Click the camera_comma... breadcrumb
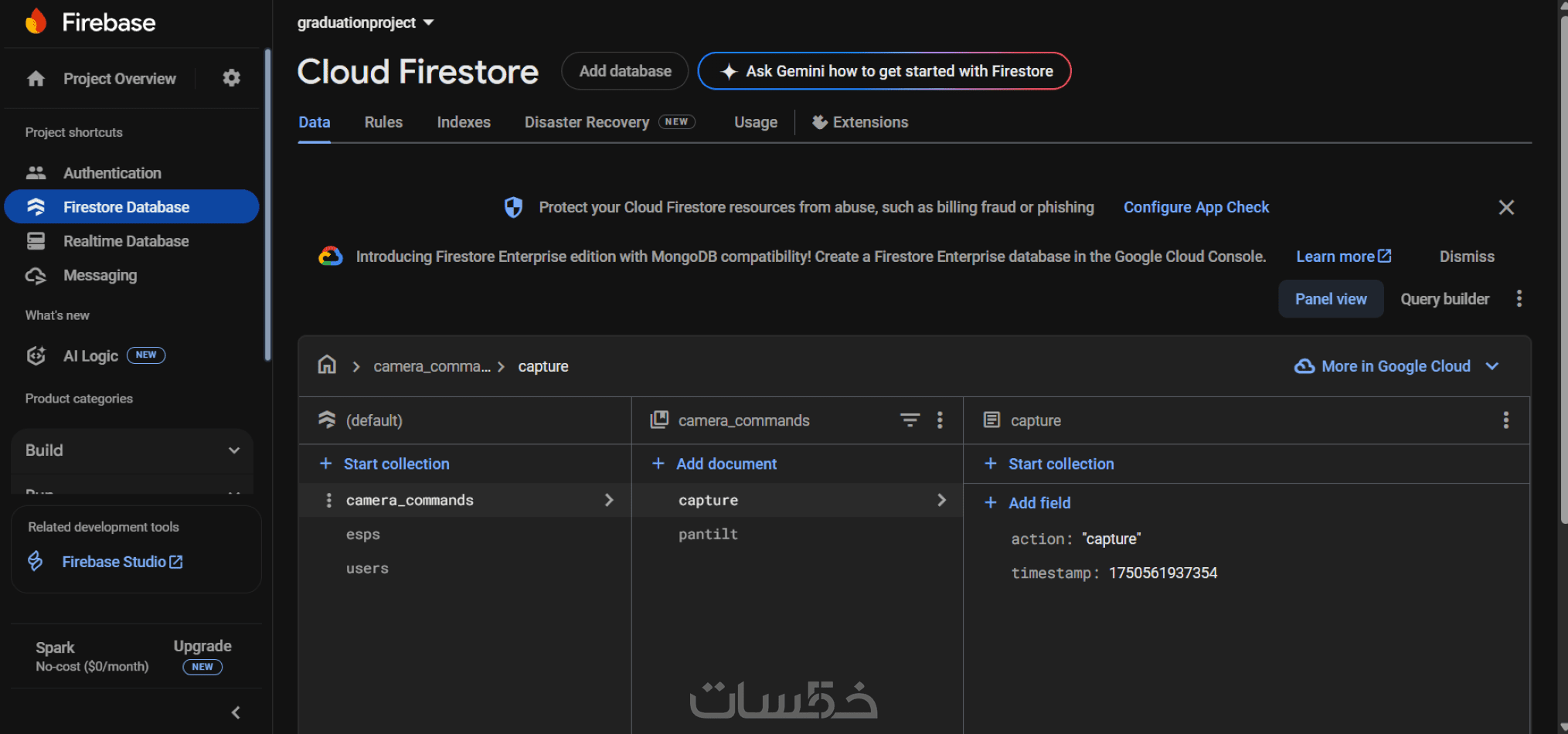The height and width of the screenshot is (734, 1568). [x=432, y=366]
